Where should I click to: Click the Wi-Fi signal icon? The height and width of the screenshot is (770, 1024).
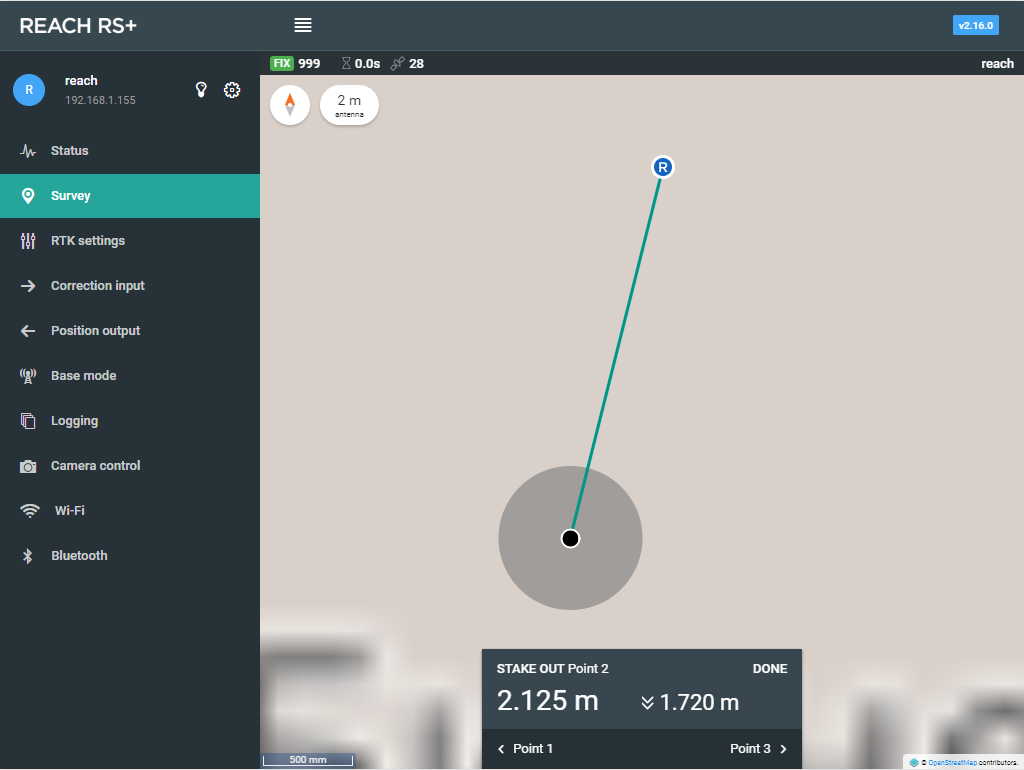click(x=29, y=511)
